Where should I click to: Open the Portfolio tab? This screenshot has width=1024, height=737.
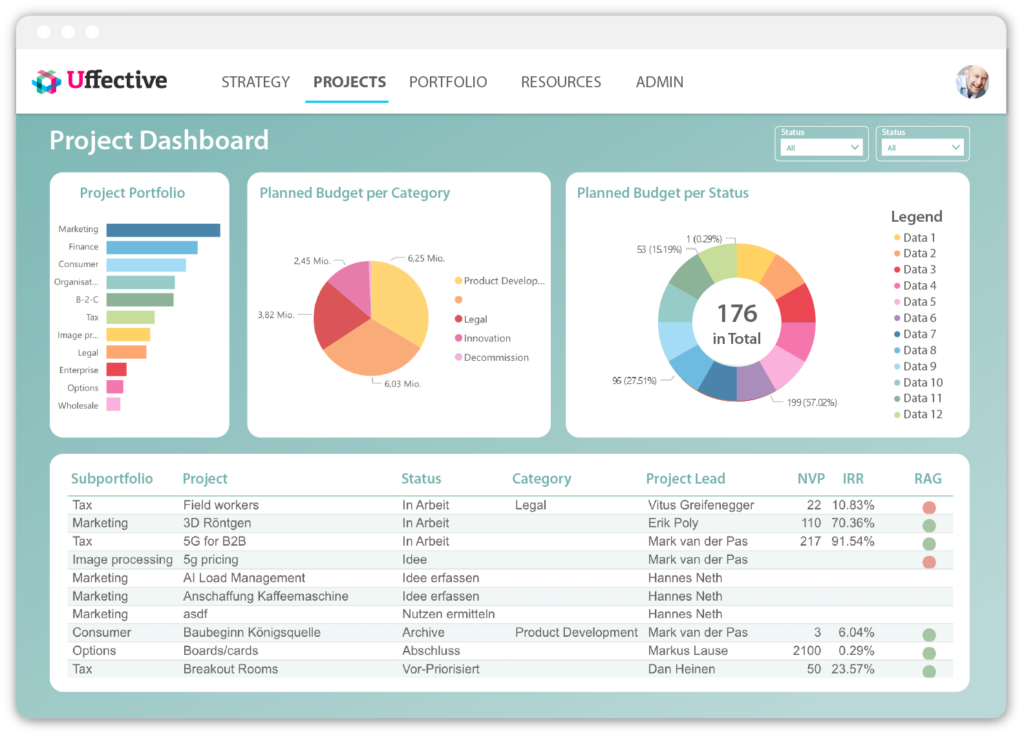[448, 82]
